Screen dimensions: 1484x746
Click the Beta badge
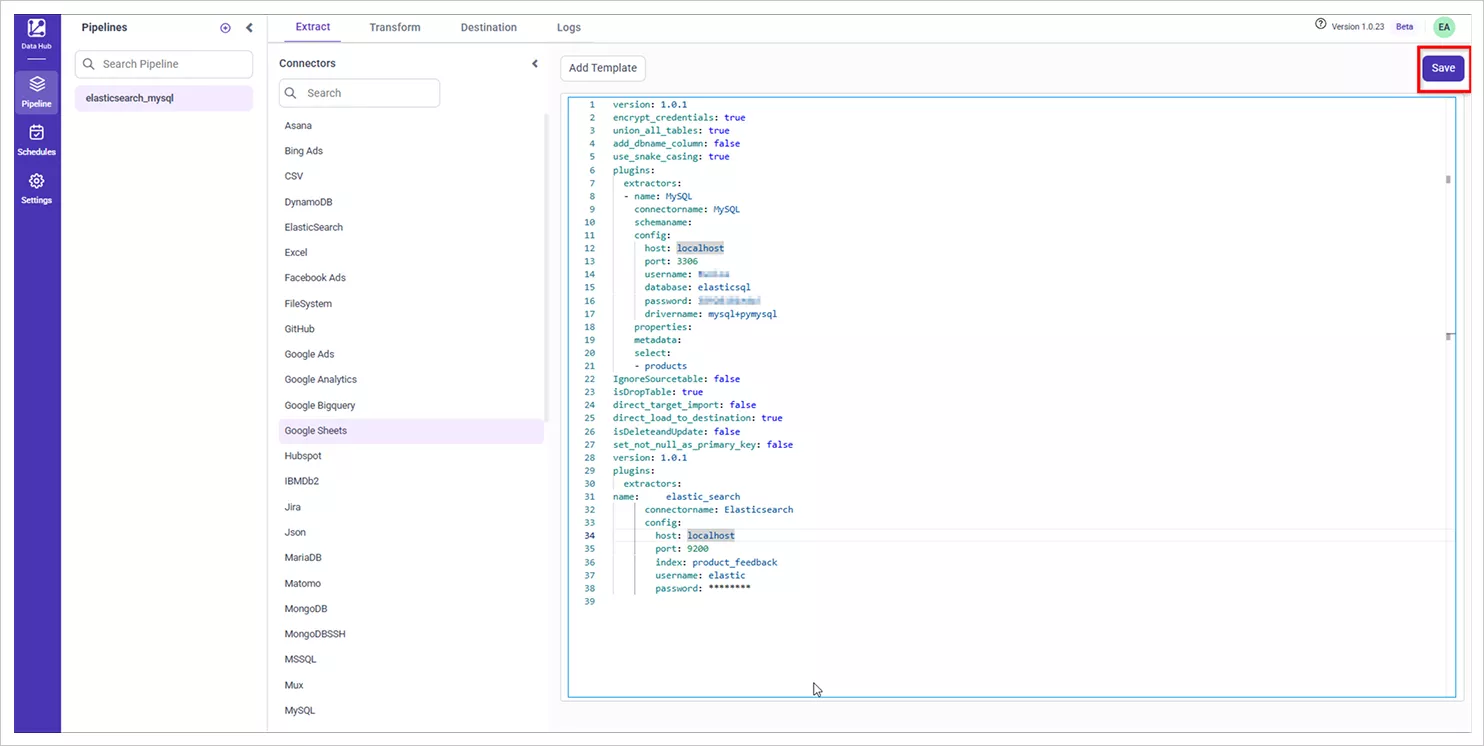[1404, 27]
